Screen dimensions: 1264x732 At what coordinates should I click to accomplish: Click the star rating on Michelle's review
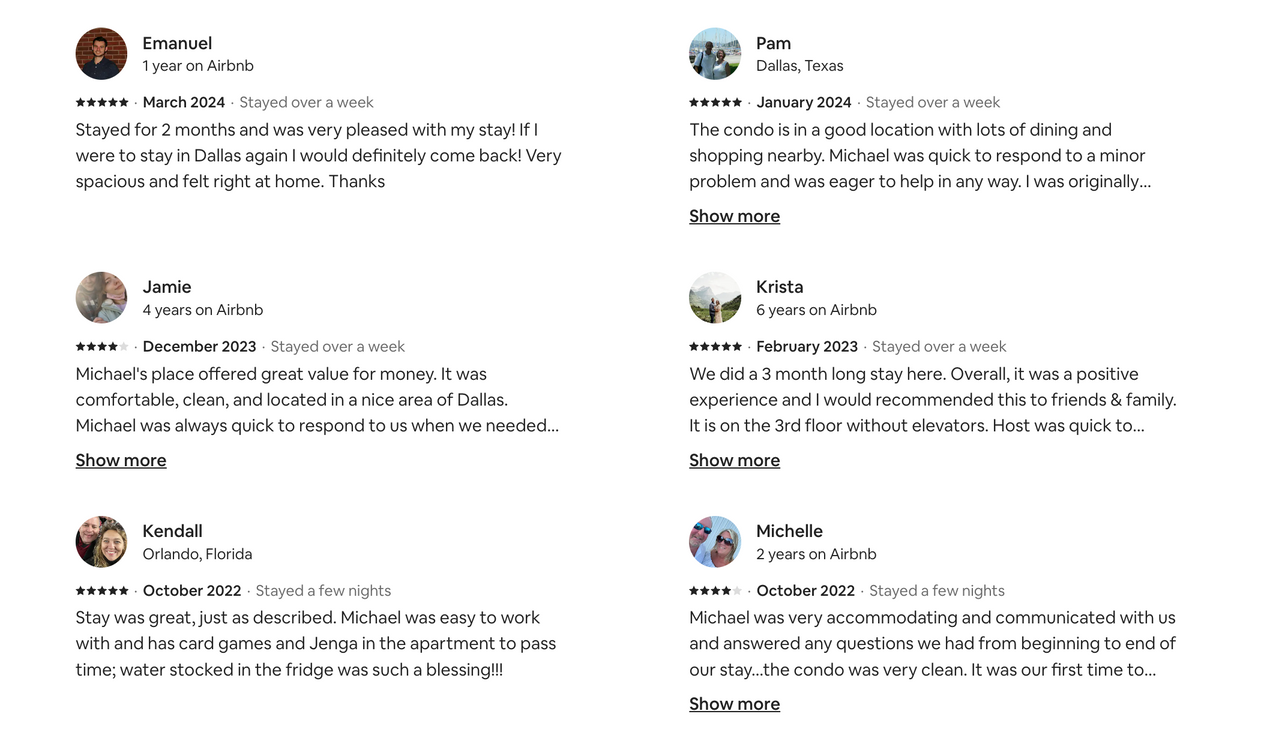pos(716,590)
